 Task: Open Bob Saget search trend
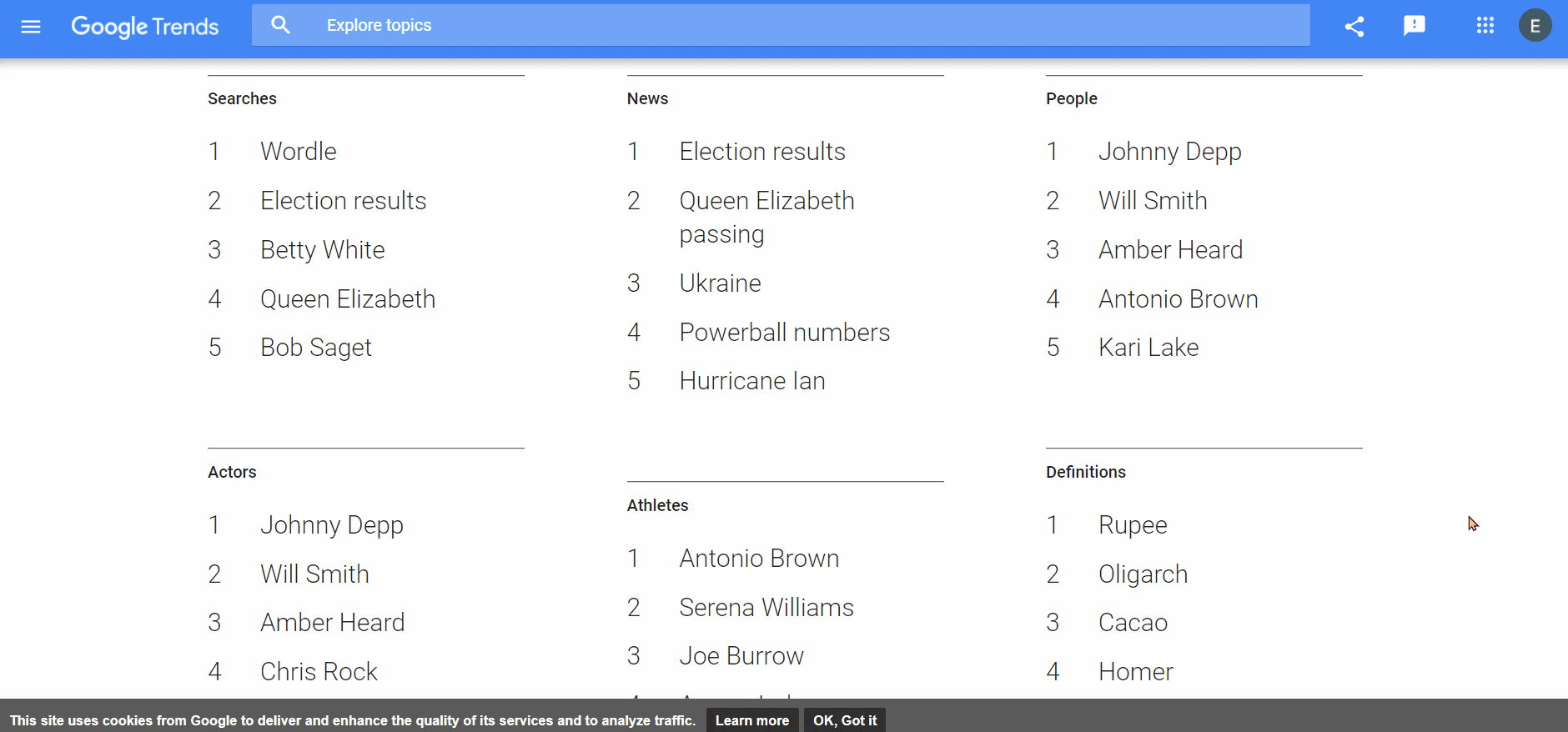[316, 348]
